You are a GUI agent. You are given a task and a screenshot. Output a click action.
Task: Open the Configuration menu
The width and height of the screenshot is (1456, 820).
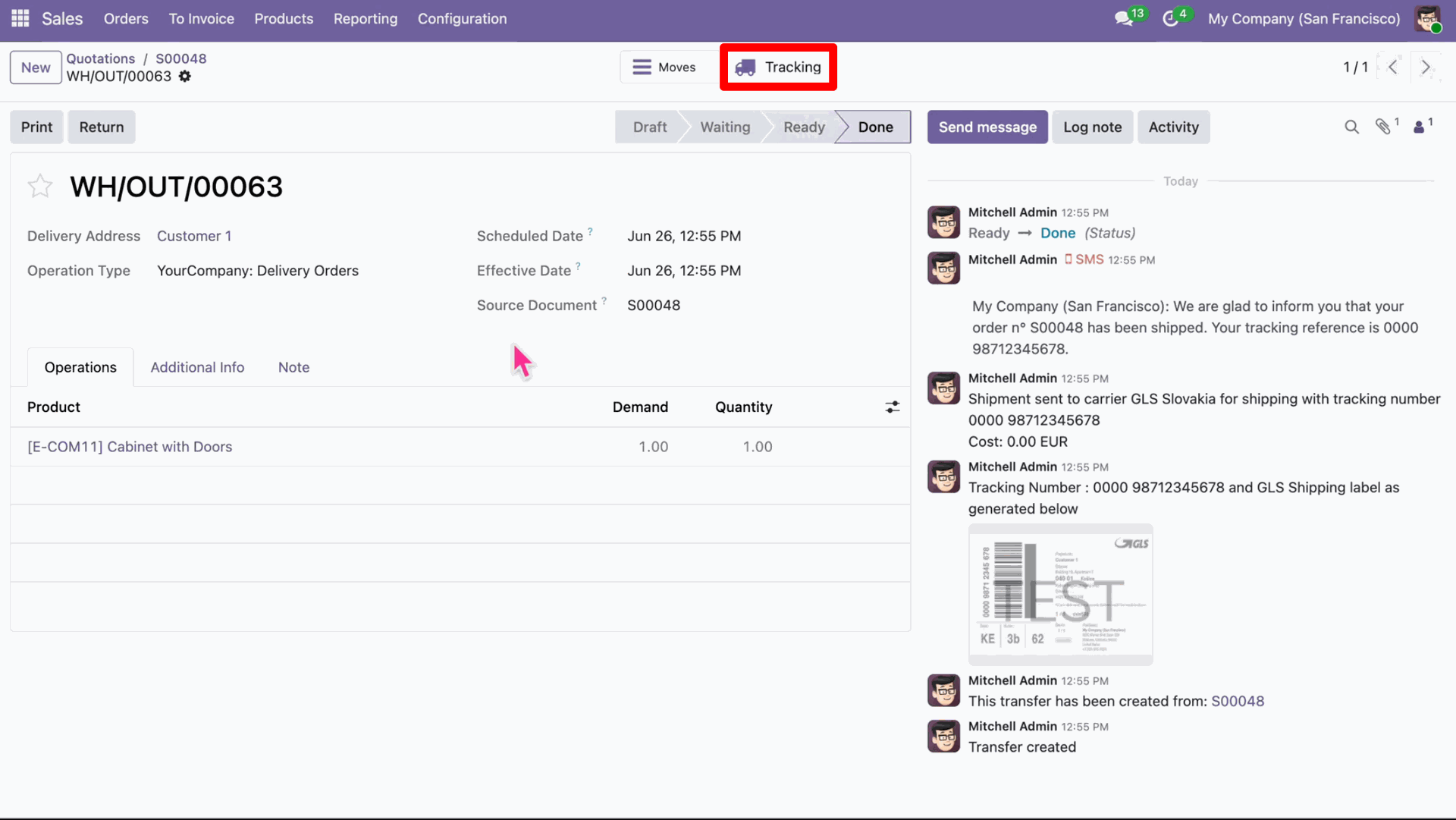tap(462, 18)
